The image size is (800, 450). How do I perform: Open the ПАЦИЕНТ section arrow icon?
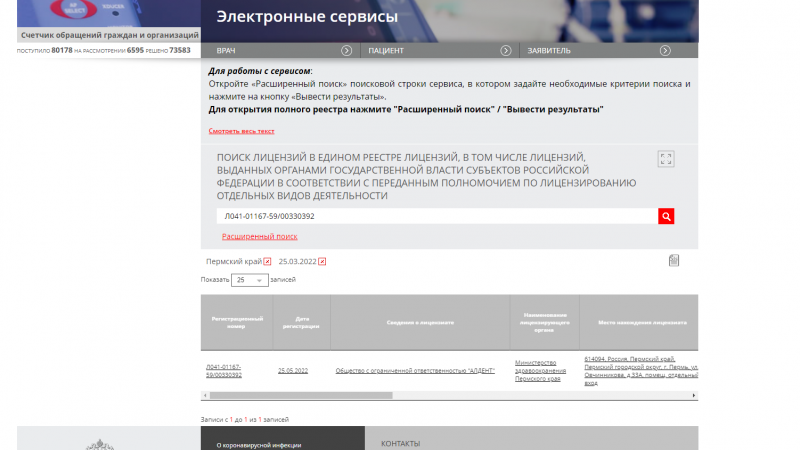pyautogui.click(x=507, y=50)
